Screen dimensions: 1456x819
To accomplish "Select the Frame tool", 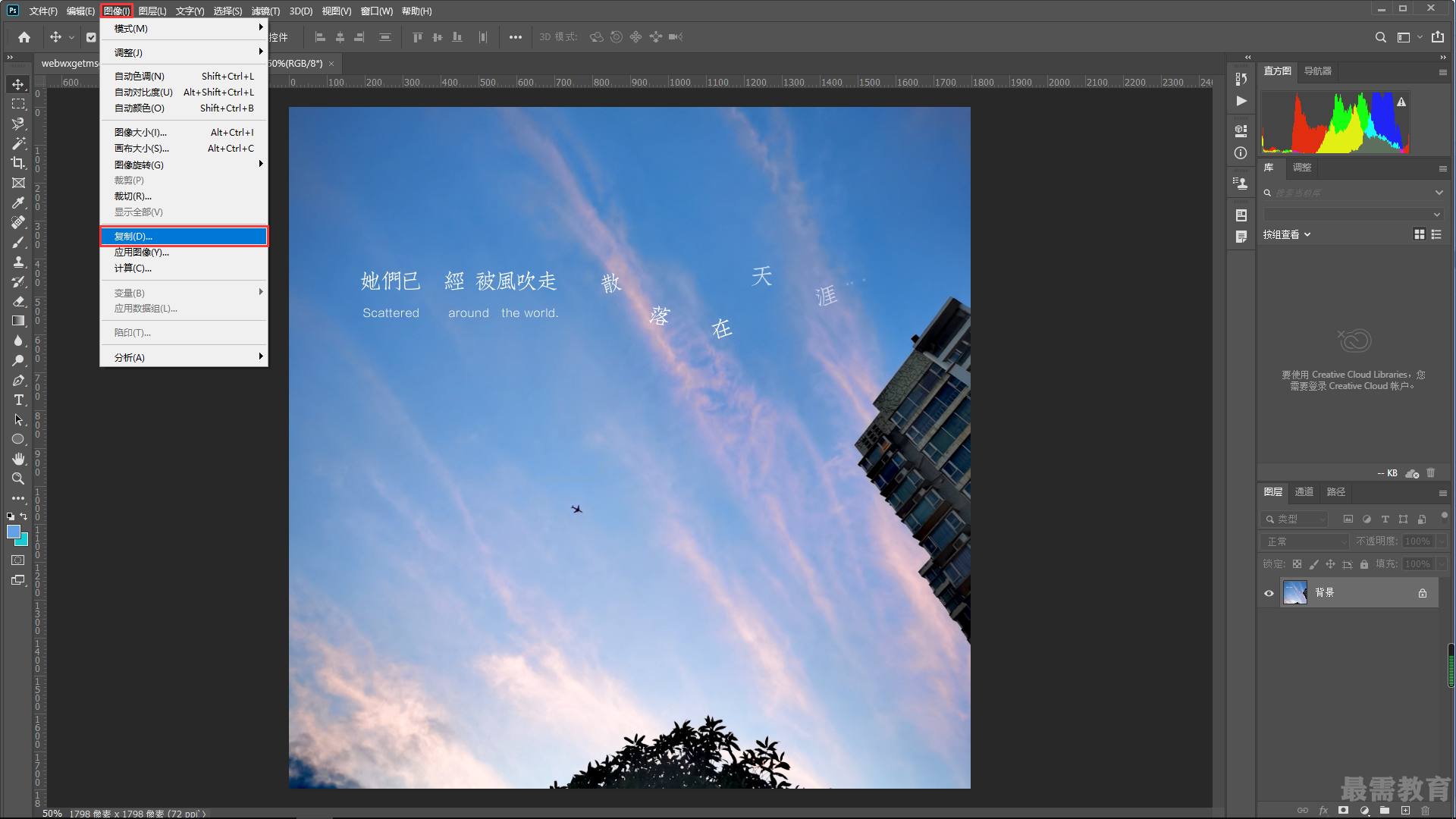I will pyautogui.click(x=18, y=183).
